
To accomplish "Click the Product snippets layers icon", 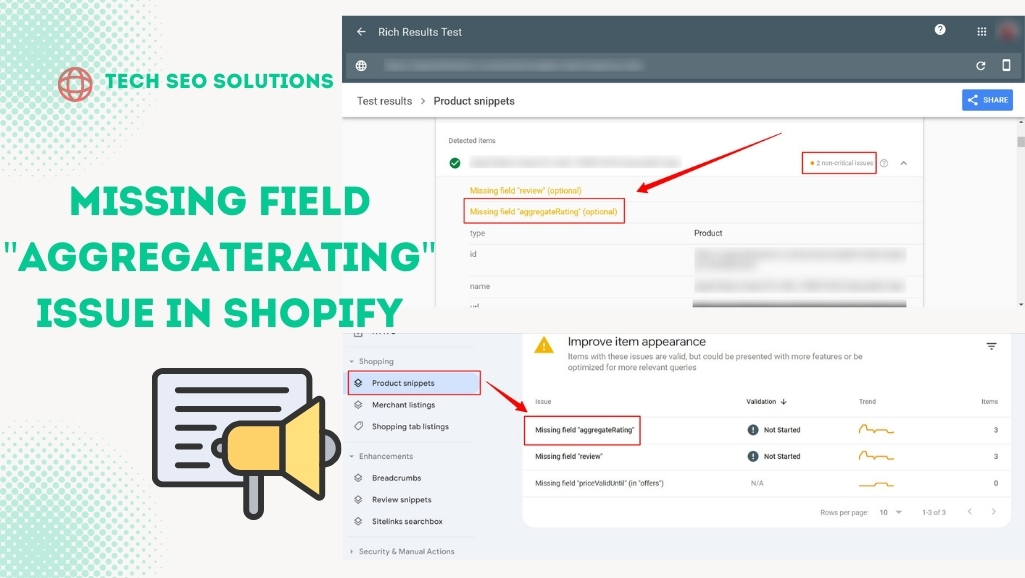I will tap(358, 383).
